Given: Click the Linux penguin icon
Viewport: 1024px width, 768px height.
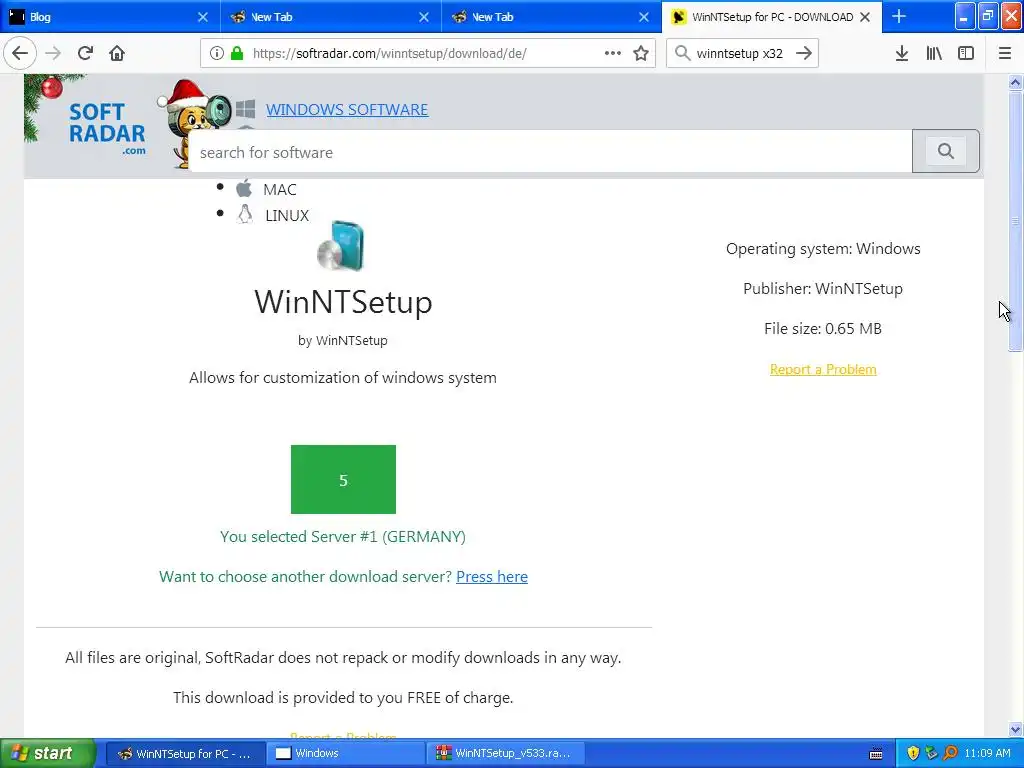Looking at the screenshot, I should click(x=245, y=214).
